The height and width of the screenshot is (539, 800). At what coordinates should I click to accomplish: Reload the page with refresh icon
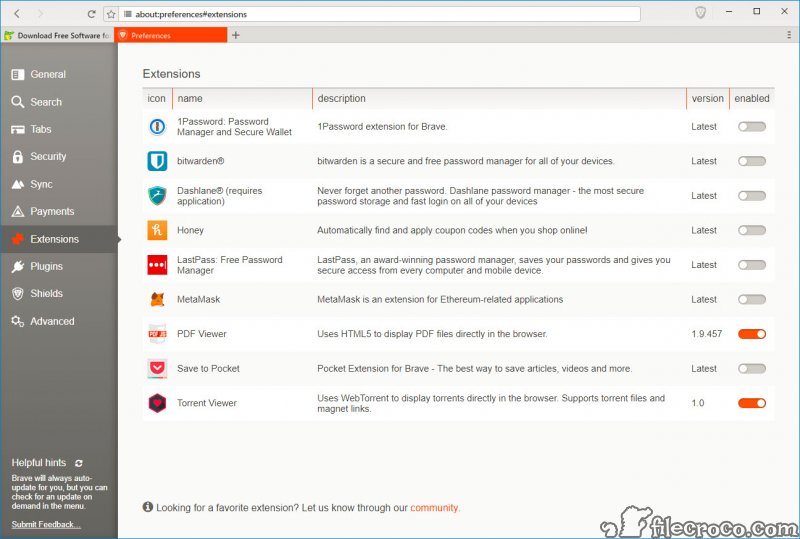tap(91, 14)
